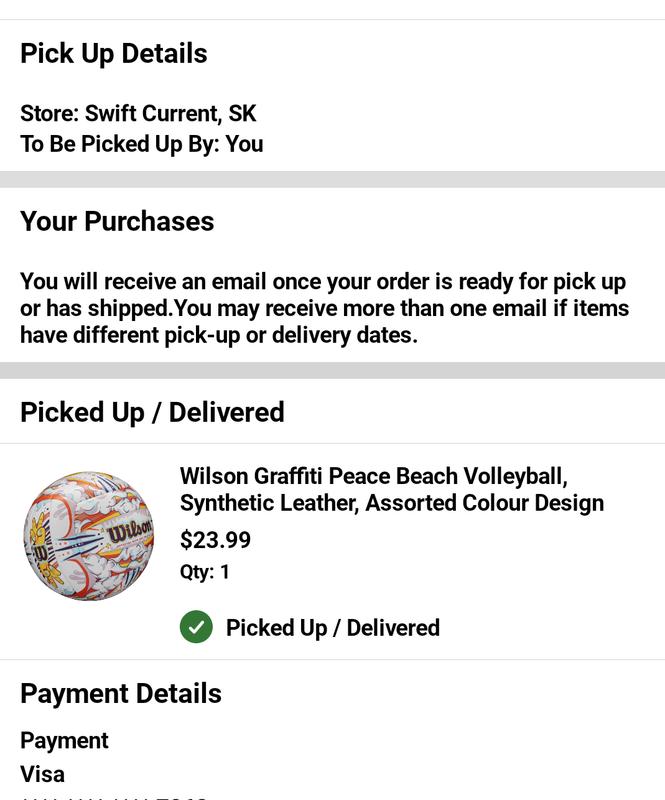
Task: Open the Wilson Graffiti Peace Beach Volleyball title
Action: click(373, 476)
